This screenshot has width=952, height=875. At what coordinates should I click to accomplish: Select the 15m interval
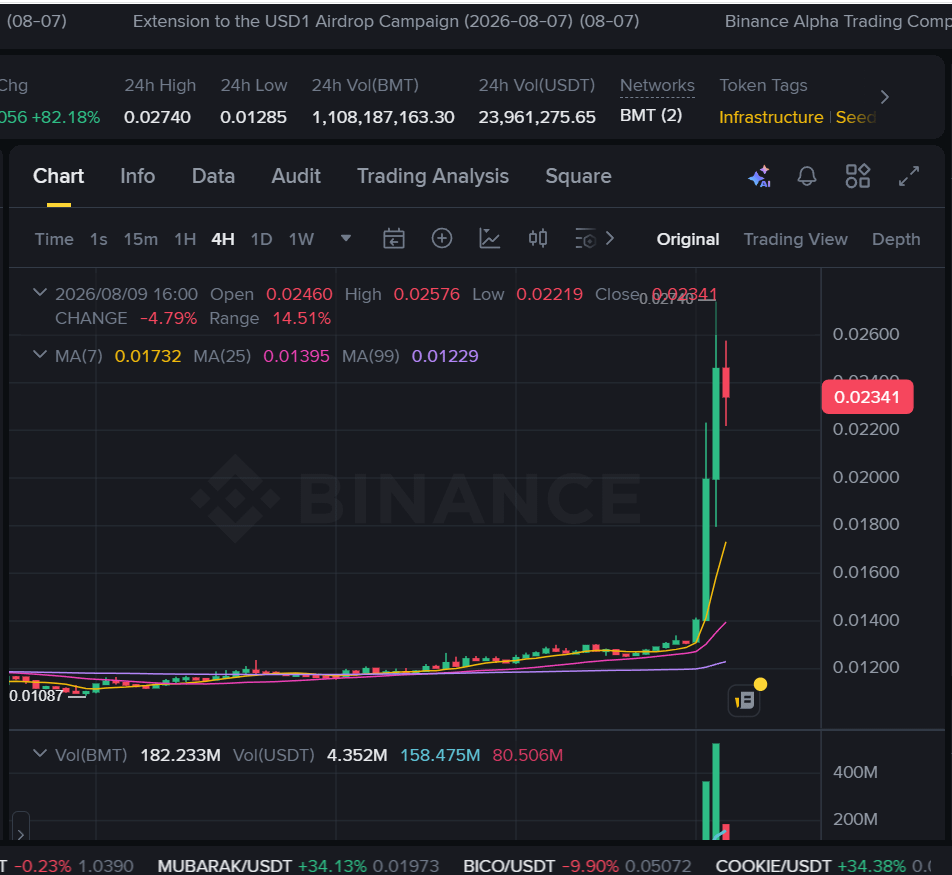[141, 239]
